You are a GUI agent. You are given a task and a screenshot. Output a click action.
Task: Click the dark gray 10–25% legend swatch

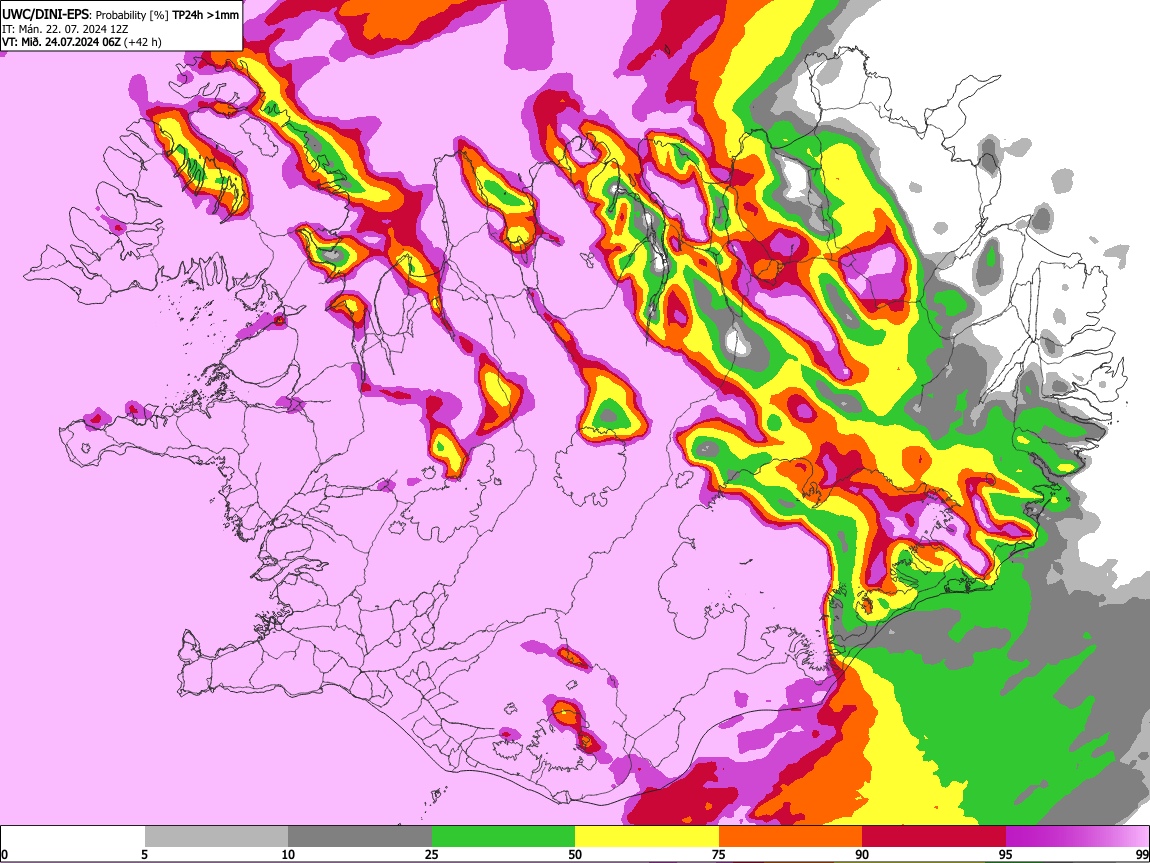pyautogui.click(x=359, y=836)
